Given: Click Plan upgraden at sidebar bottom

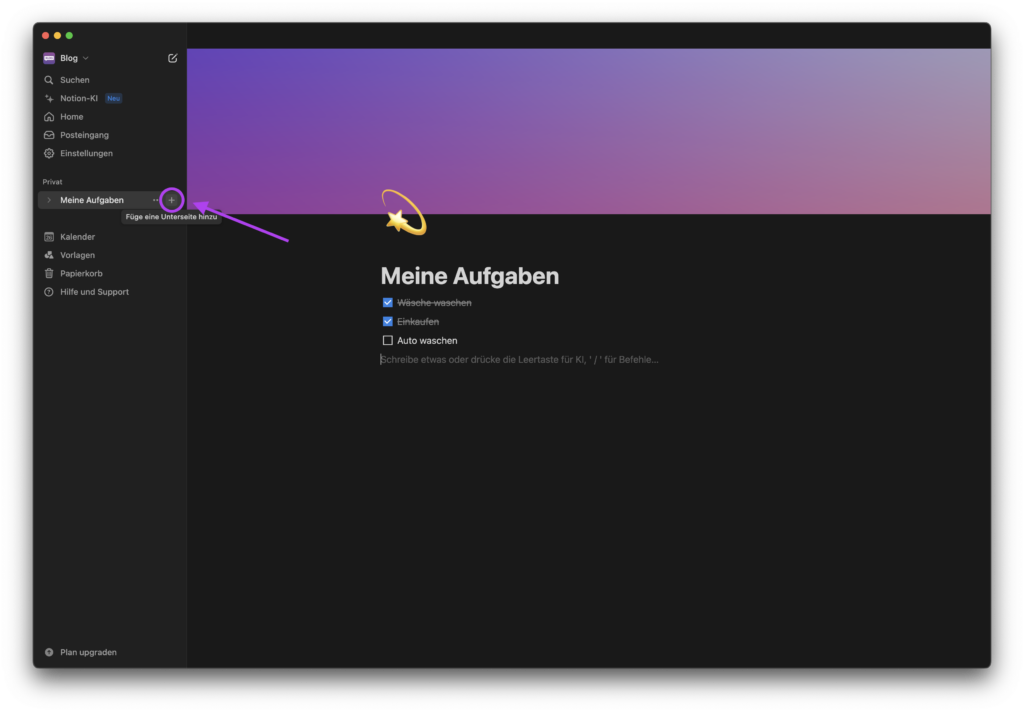Looking at the screenshot, I should [x=88, y=652].
